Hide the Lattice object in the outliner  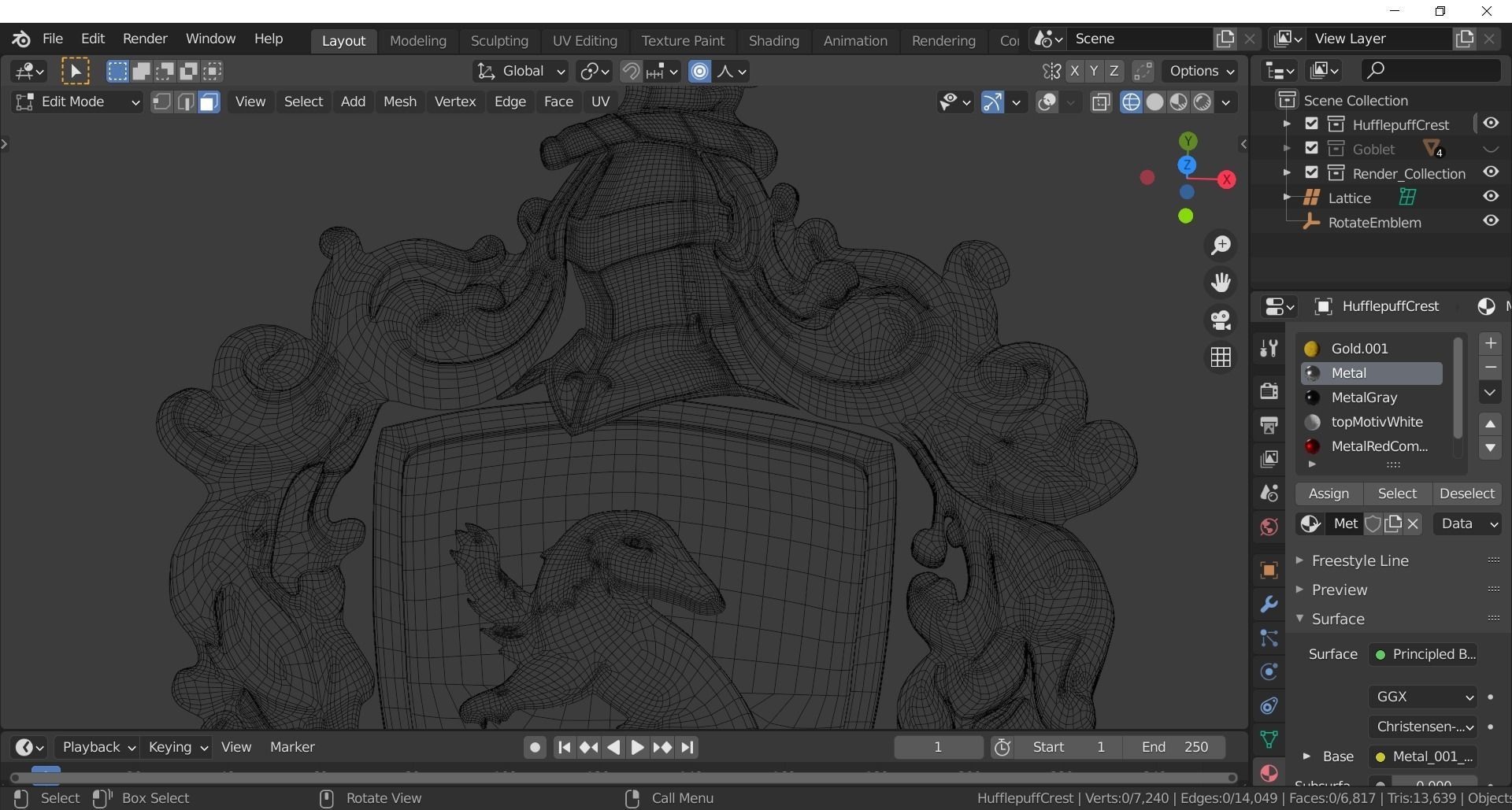1491,197
